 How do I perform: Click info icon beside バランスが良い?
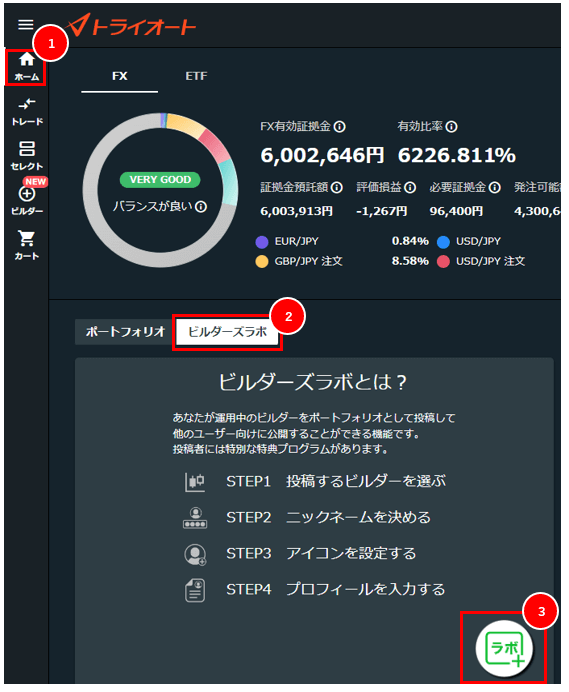[x=201, y=207]
